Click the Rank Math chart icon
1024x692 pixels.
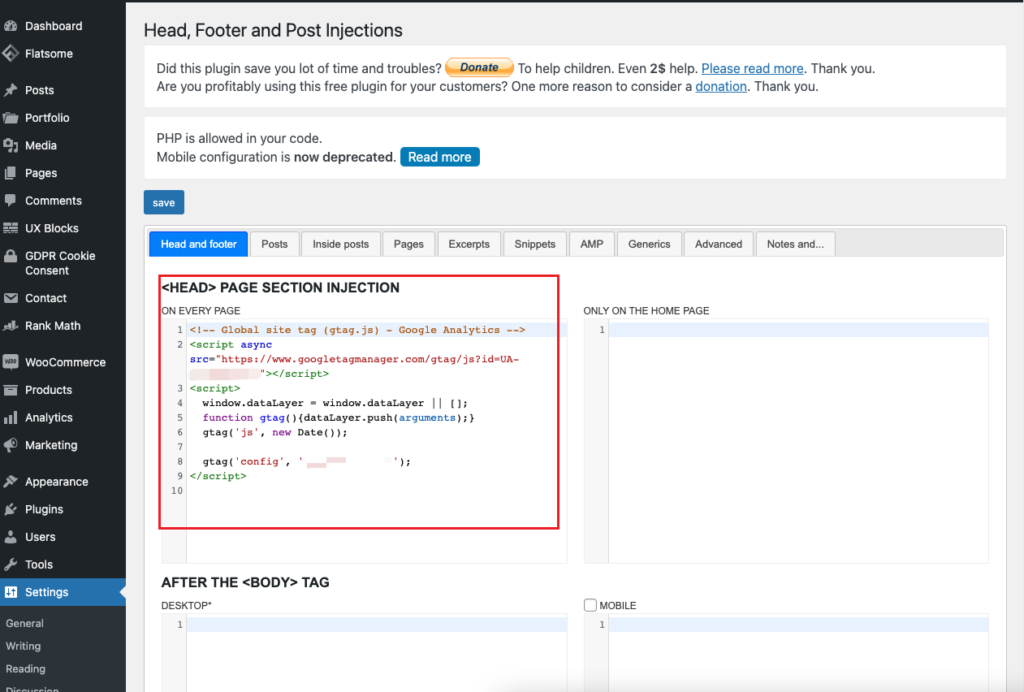(10, 326)
